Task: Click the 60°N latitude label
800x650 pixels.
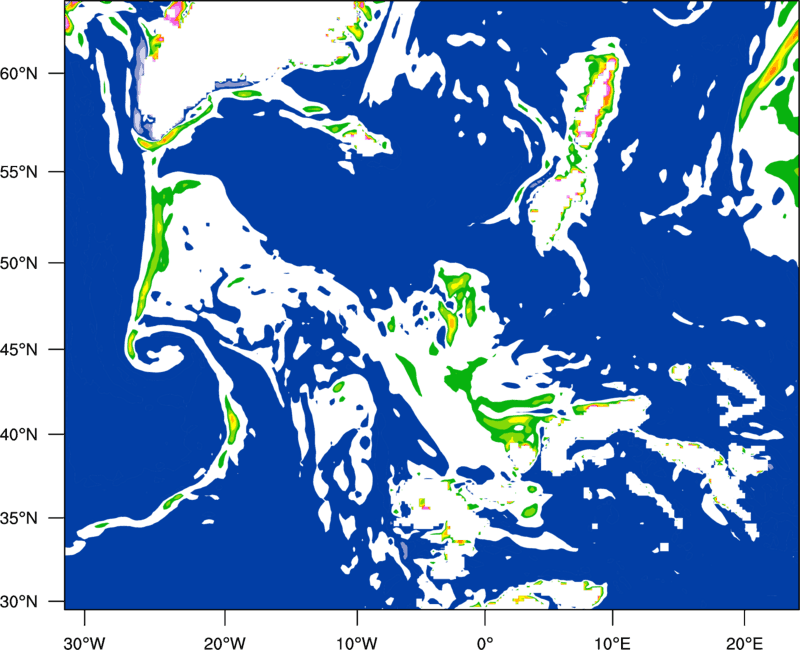Action: (x=19, y=74)
